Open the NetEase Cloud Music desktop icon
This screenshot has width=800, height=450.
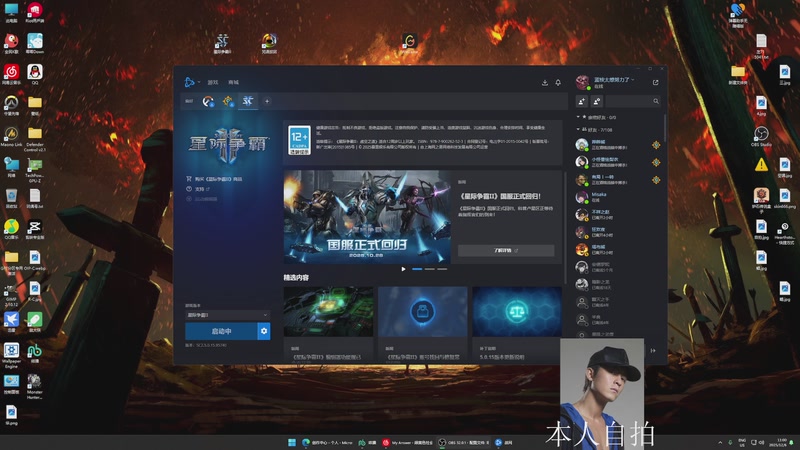11,74
